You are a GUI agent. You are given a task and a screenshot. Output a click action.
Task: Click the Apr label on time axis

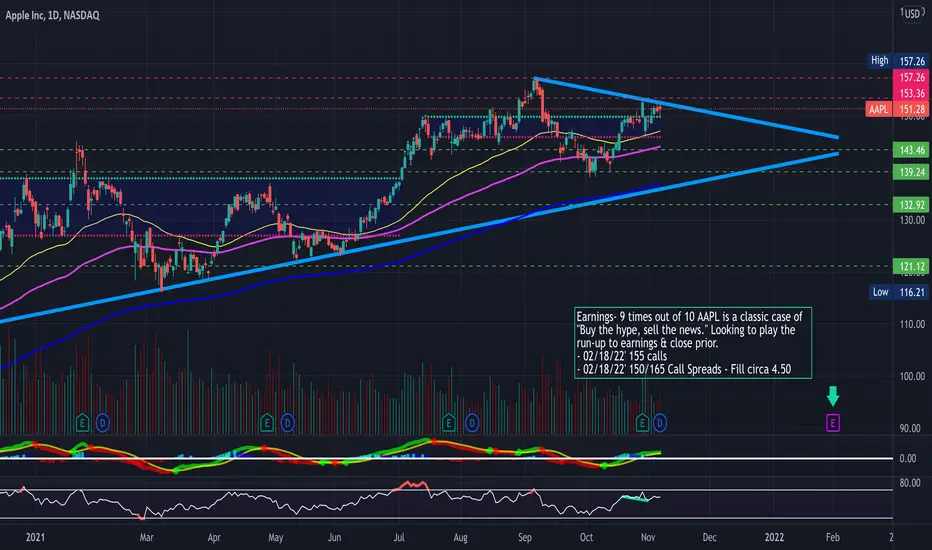(x=214, y=537)
